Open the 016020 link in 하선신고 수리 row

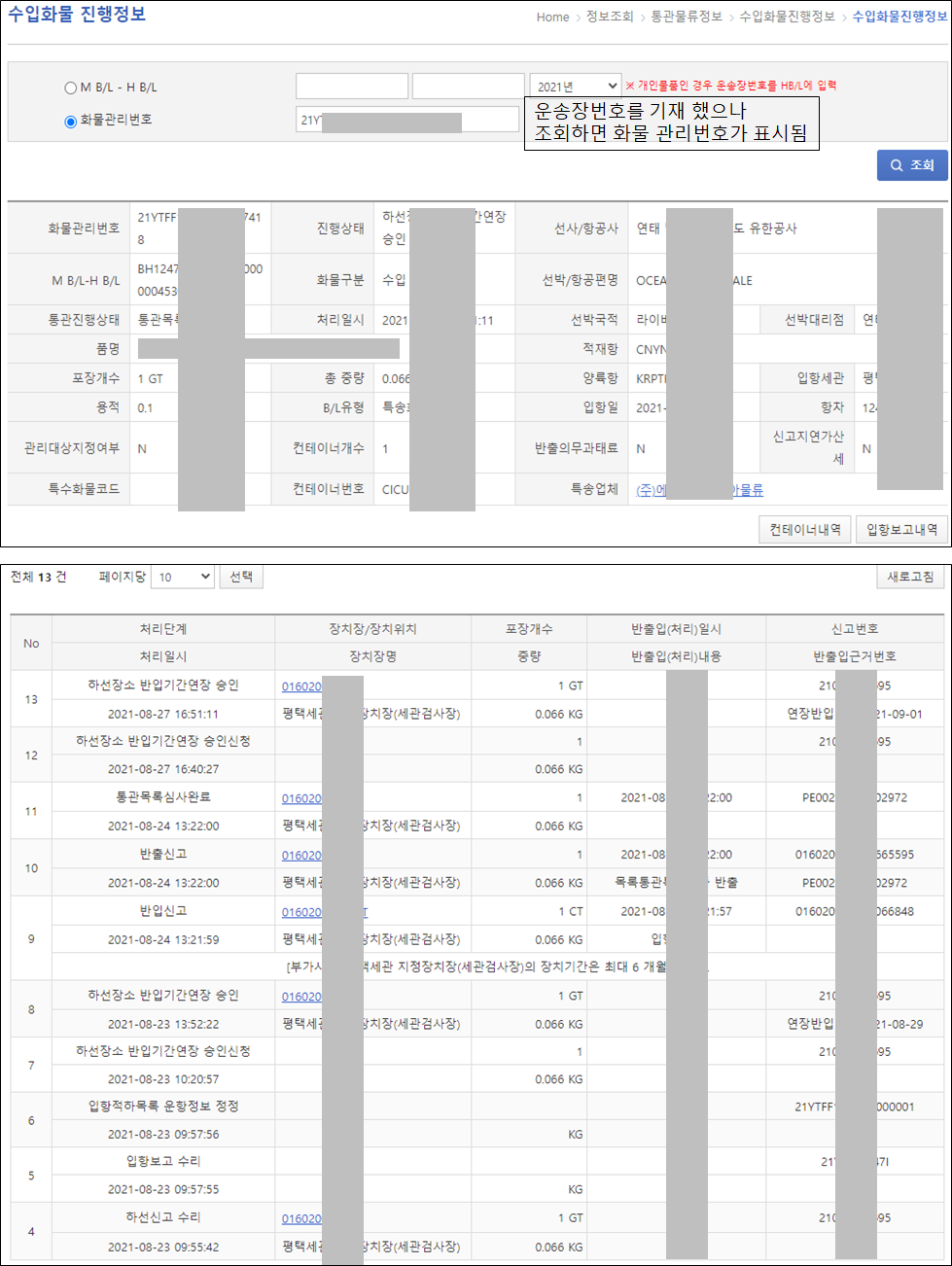[x=301, y=1218]
